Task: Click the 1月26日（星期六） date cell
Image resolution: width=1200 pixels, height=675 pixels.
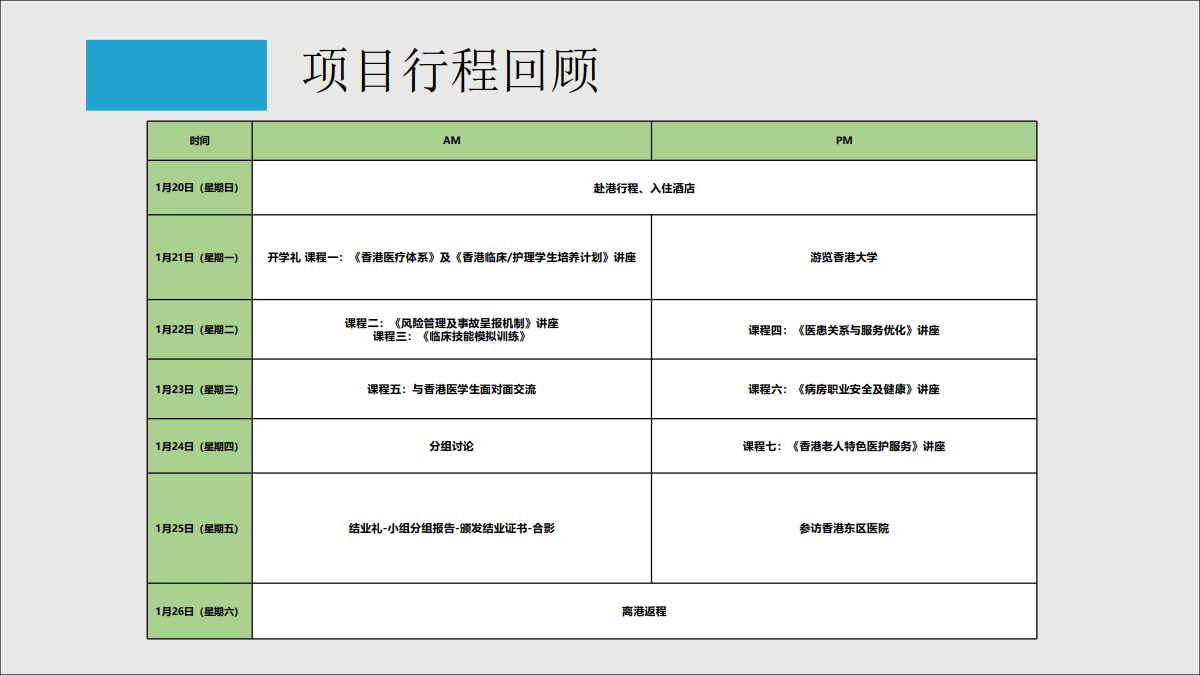Action: coord(199,611)
